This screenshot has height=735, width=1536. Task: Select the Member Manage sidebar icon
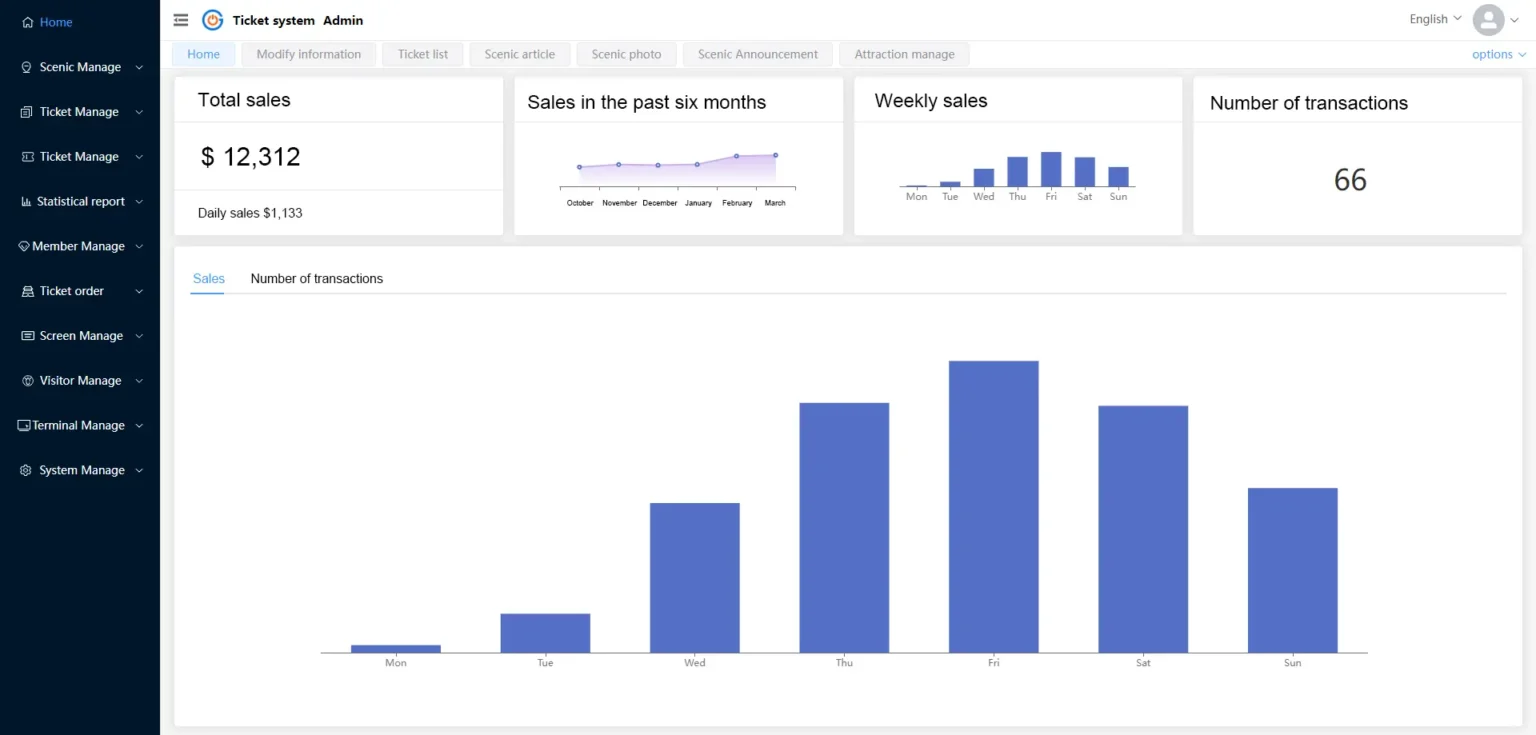(x=24, y=246)
